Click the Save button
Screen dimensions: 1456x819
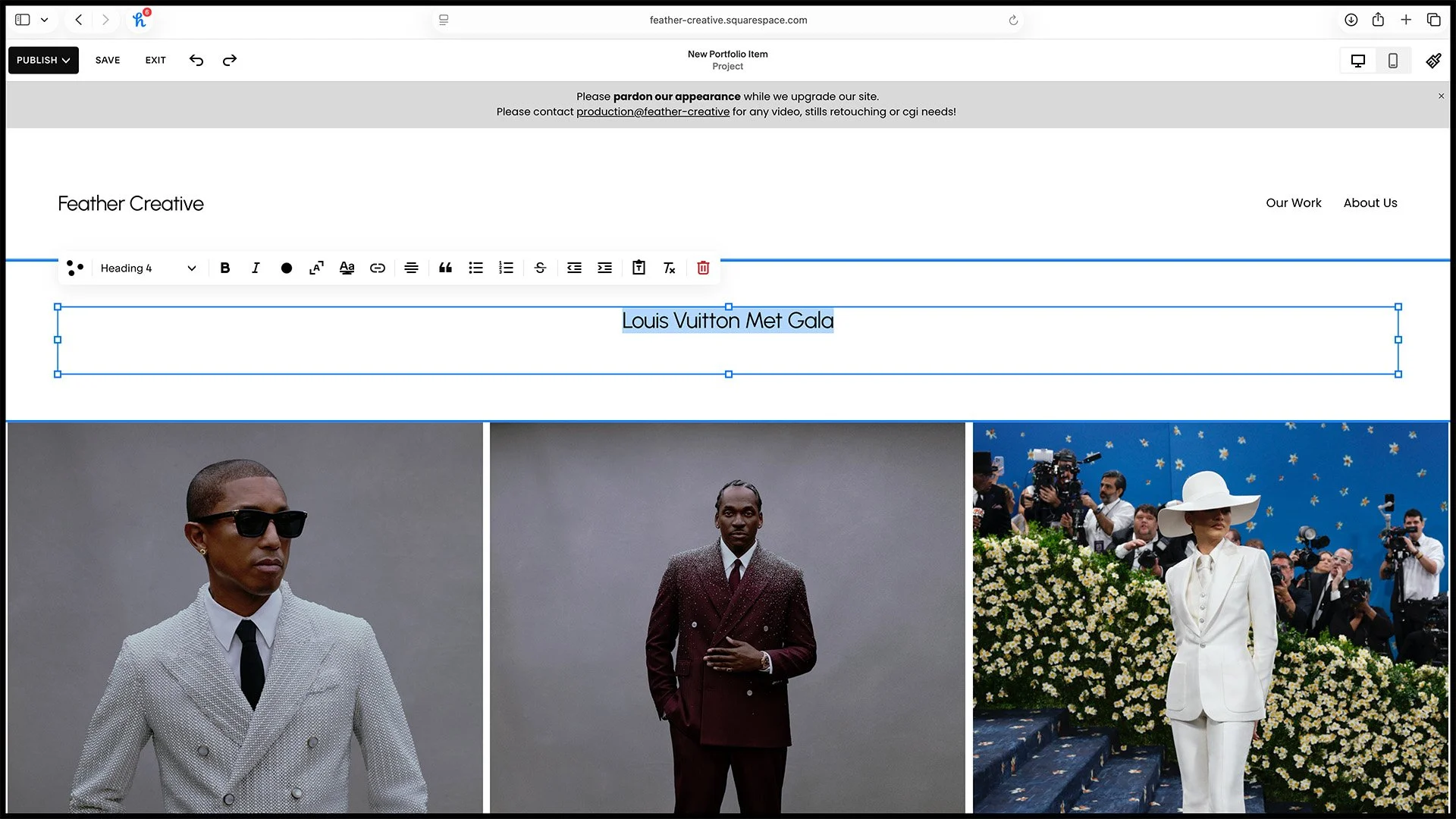coord(108,60)
